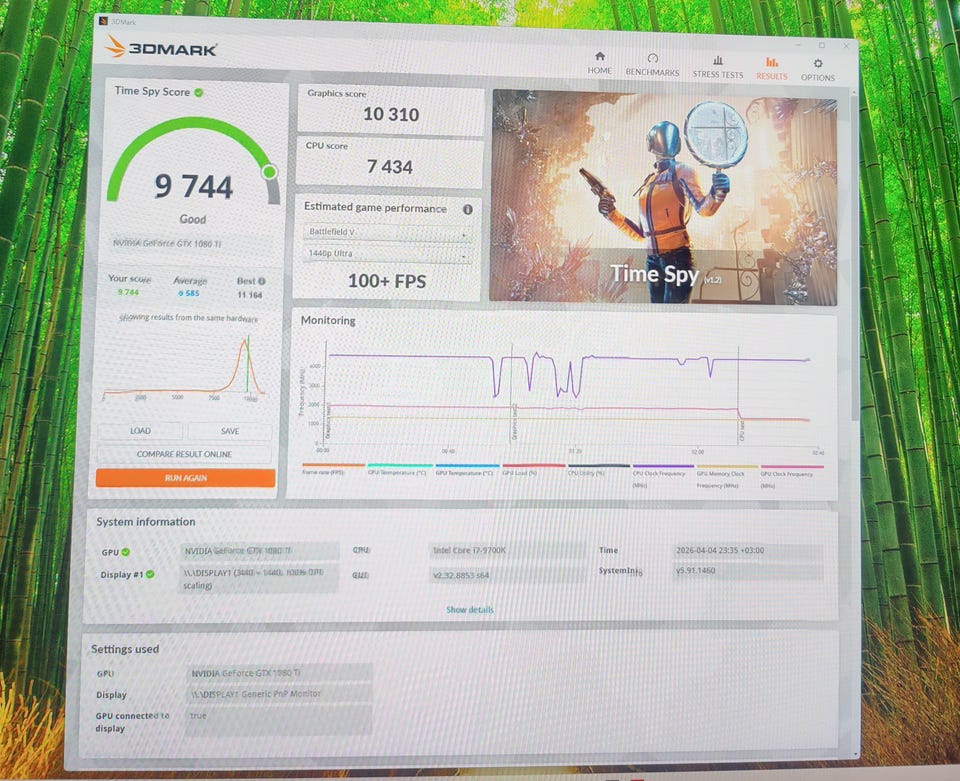Close the 3DMark window
The image size is (960, 781).
846,45
